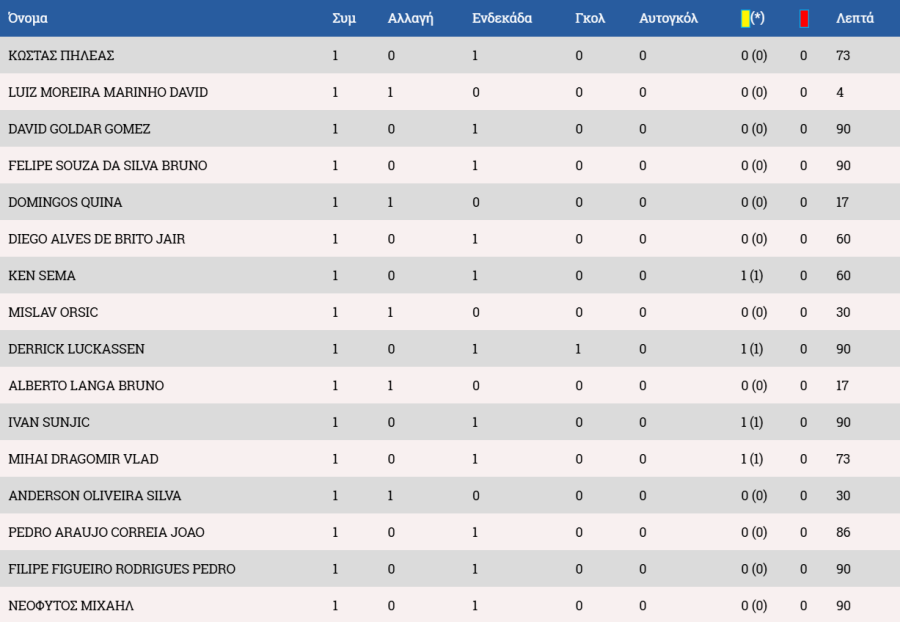Select DOMINGOS QUINA in the table
The width and height of the screenshot is (900, 622).
pos(65,202)
